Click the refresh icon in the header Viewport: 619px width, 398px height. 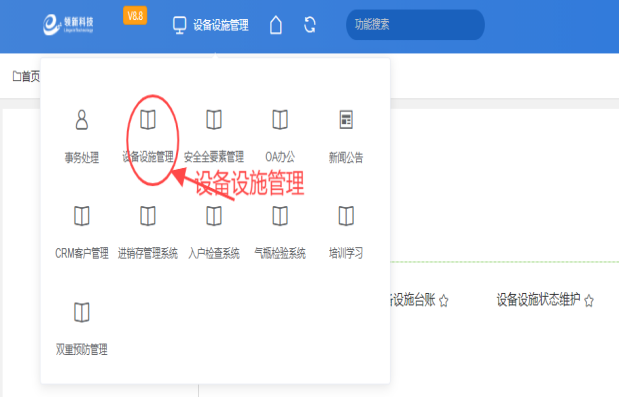[310, 25]
